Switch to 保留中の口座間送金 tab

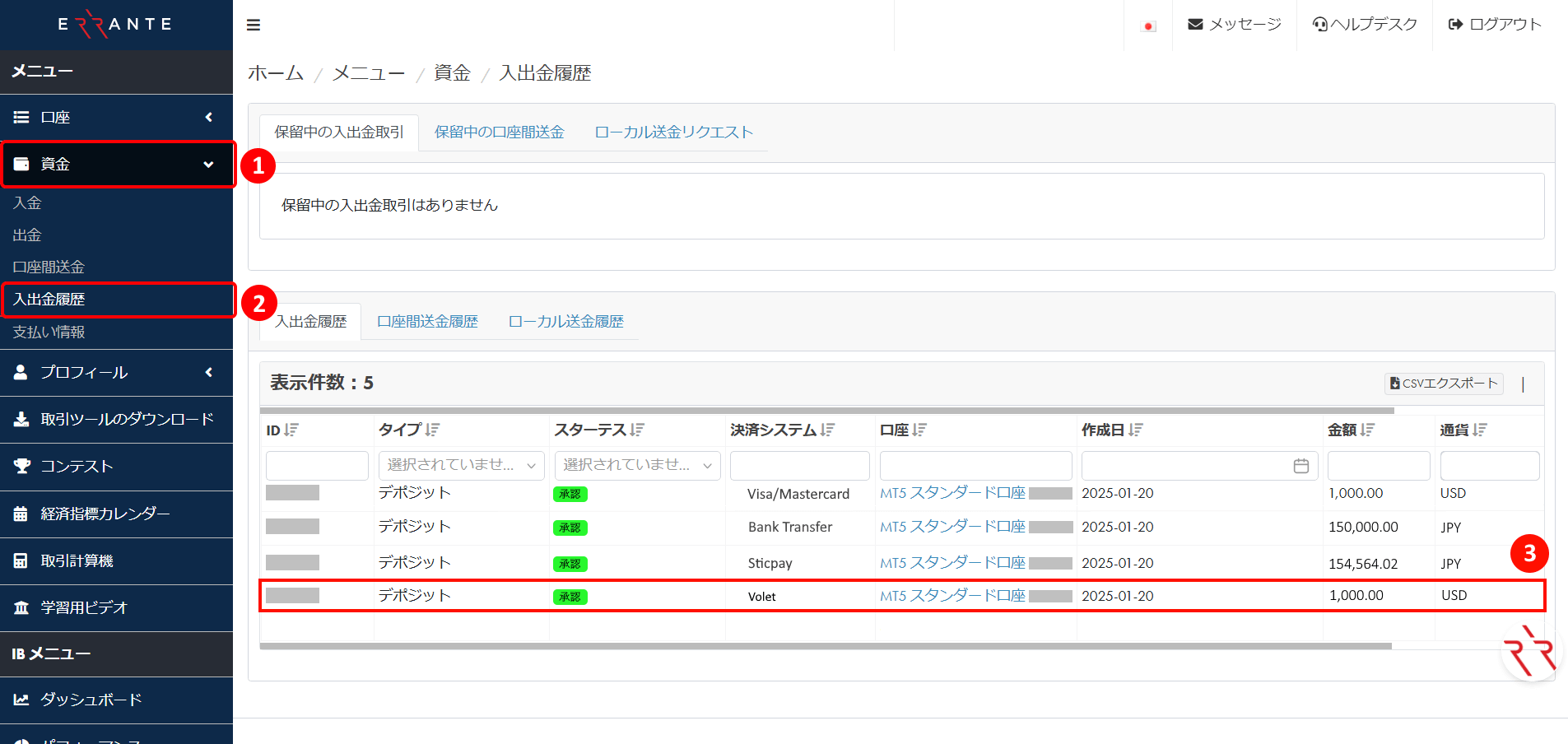point(499,132)
